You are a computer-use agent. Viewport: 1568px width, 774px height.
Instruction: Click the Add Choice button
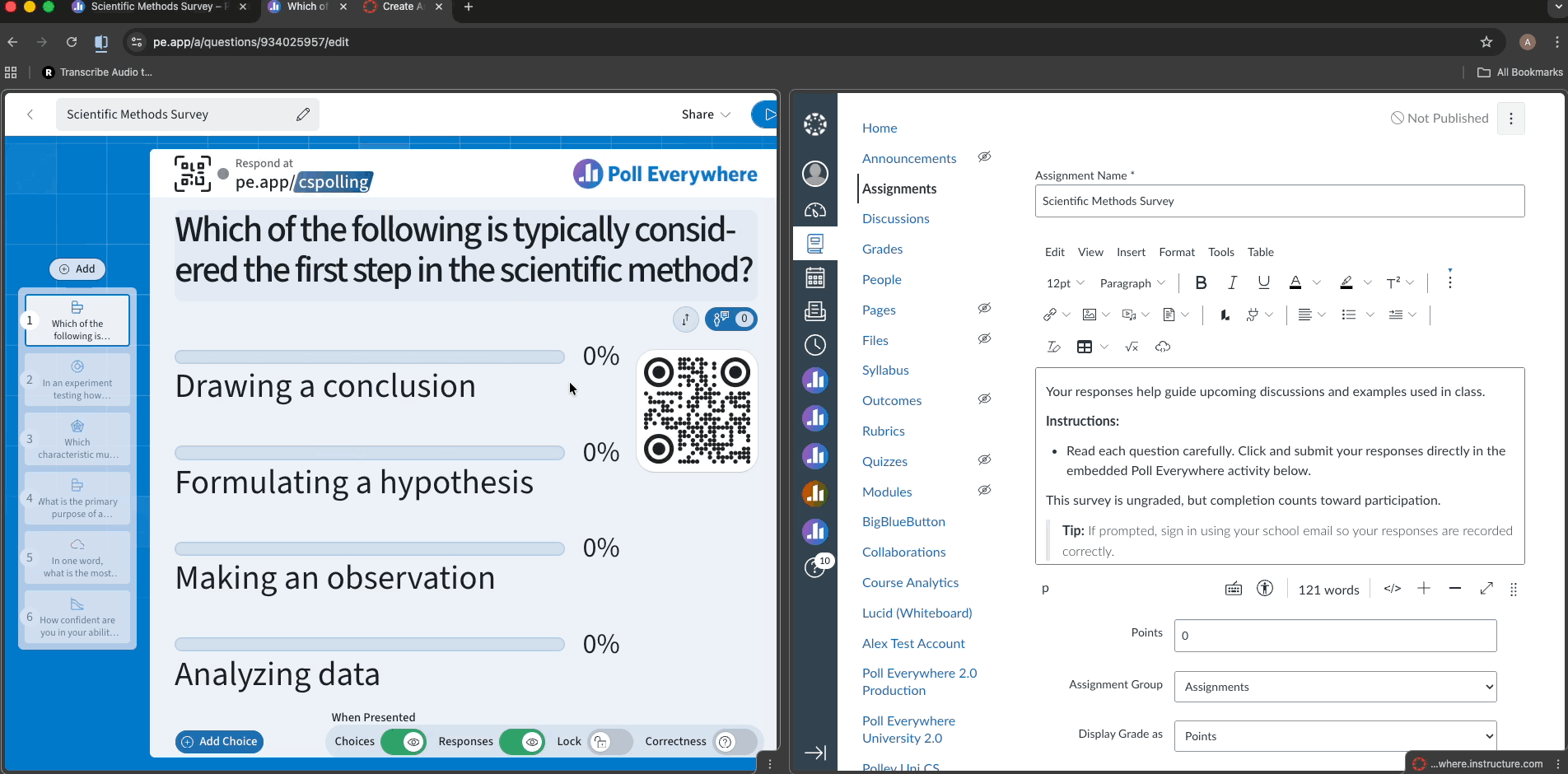pyautogui.click(x=219, y=741)
